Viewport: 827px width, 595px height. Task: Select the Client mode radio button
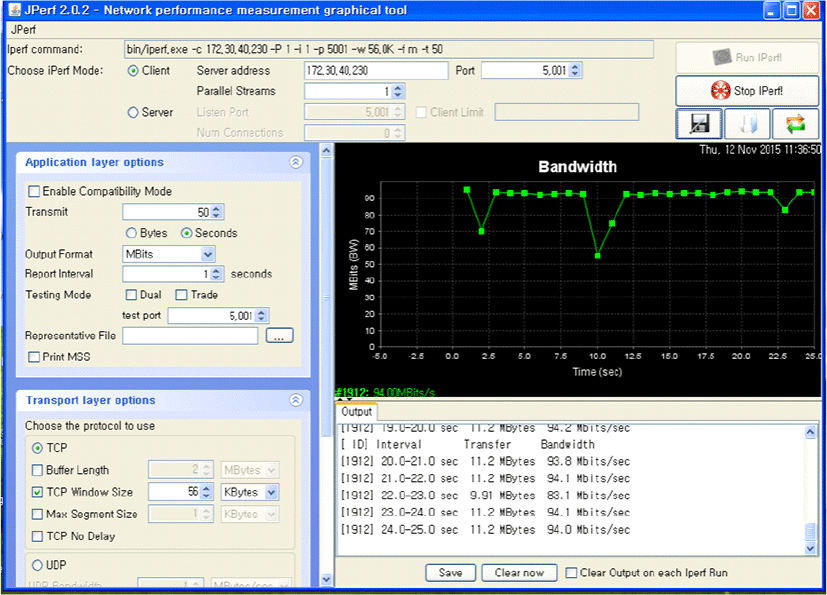click(133, 71)
